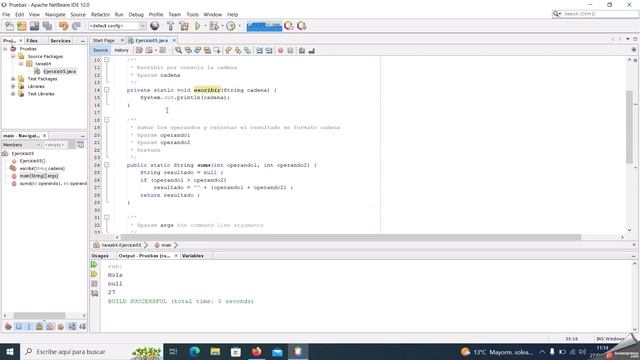Click the New Project toolbar icon

point(22,26)
